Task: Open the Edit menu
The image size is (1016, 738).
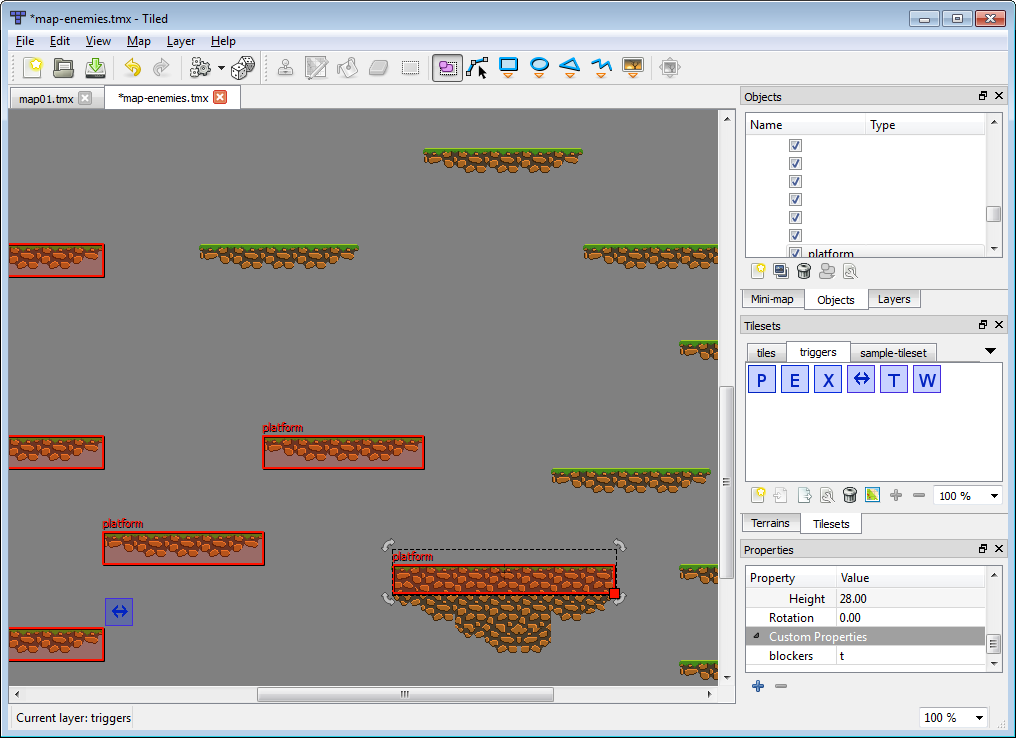Action: tap(60, 41)
